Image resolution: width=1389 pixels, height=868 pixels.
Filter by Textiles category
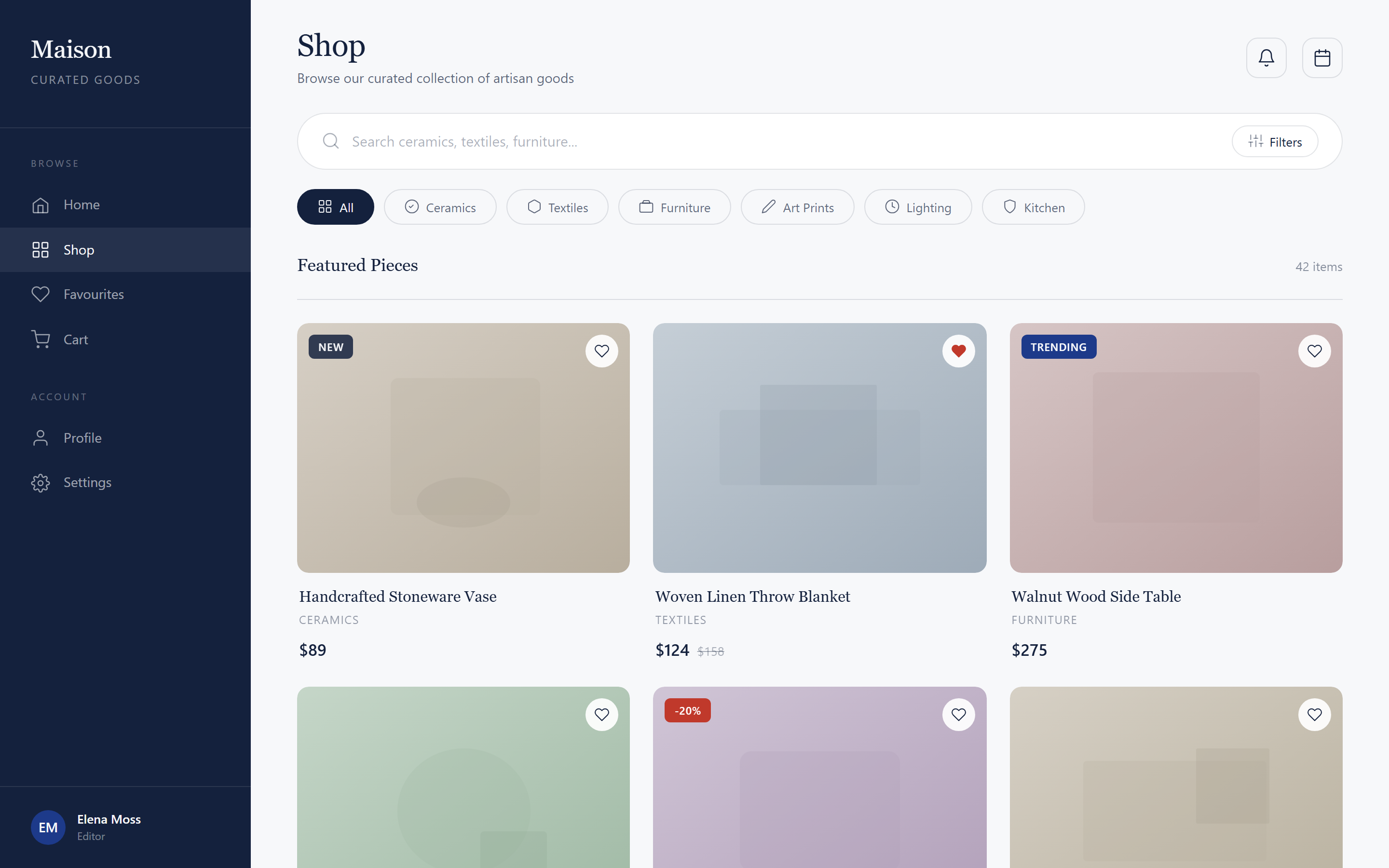pos(557,207)
